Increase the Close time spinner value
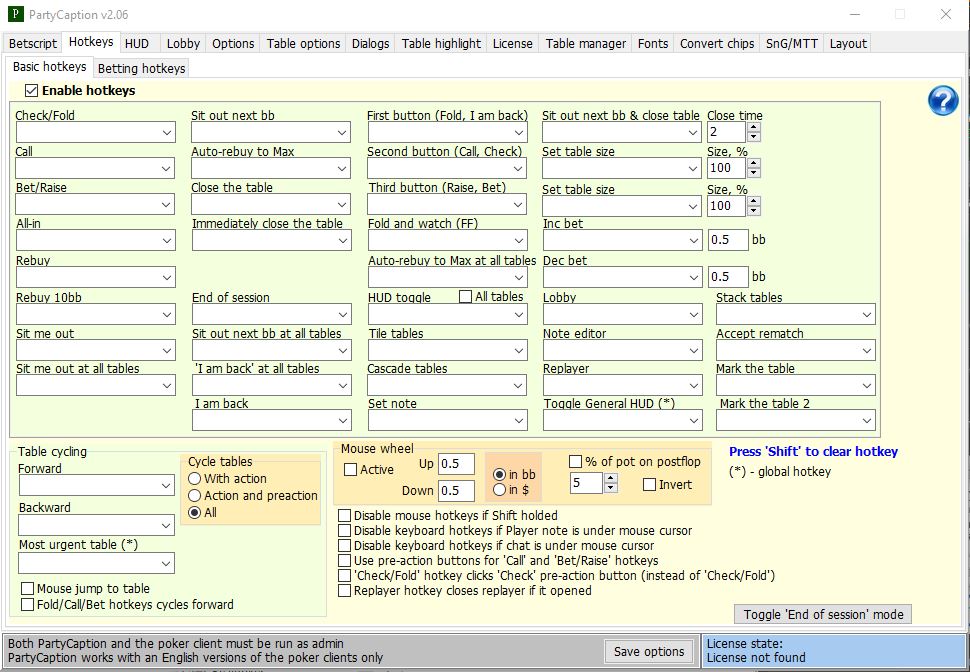 (x=753, y=127)
